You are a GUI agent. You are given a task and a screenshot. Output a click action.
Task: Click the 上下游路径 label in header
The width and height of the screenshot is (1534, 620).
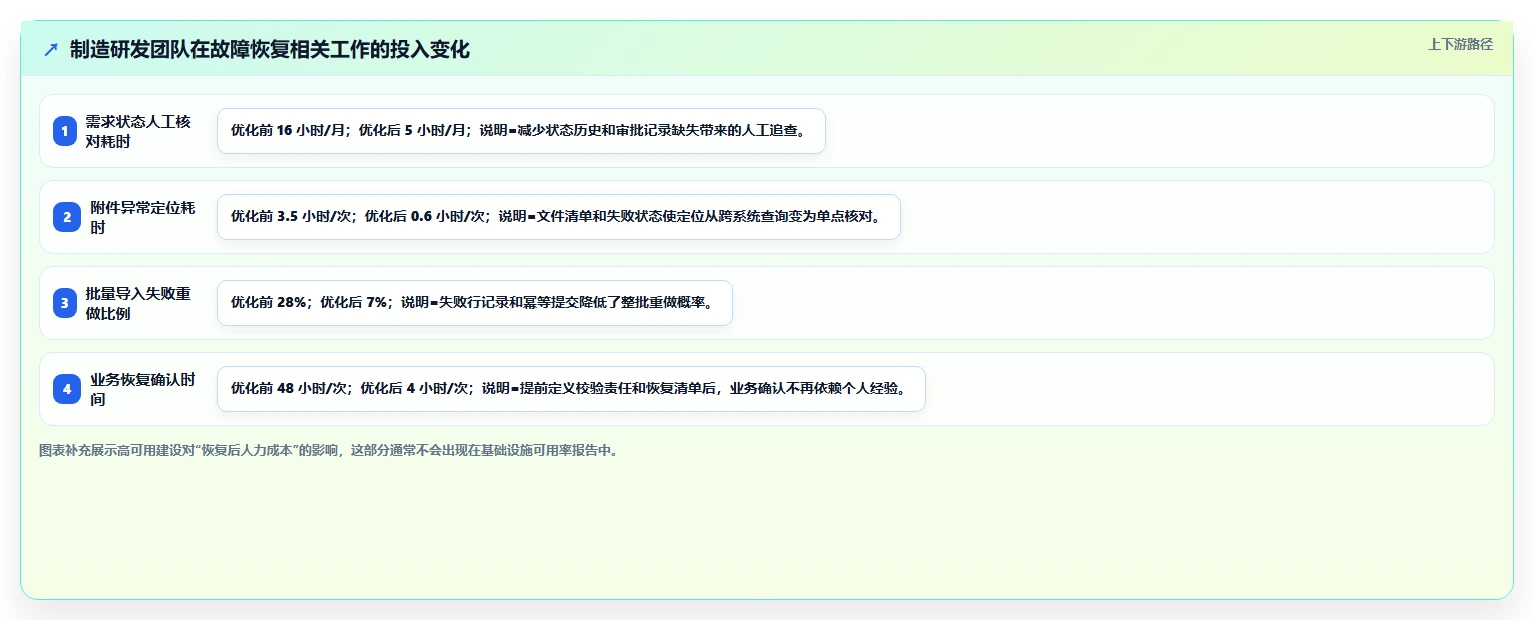click(x=1460, y=44)
